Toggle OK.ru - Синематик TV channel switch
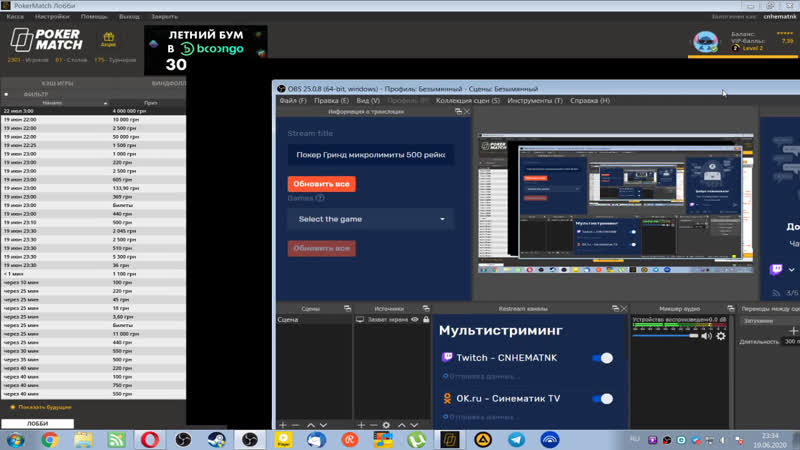 (x=603, y=399)
